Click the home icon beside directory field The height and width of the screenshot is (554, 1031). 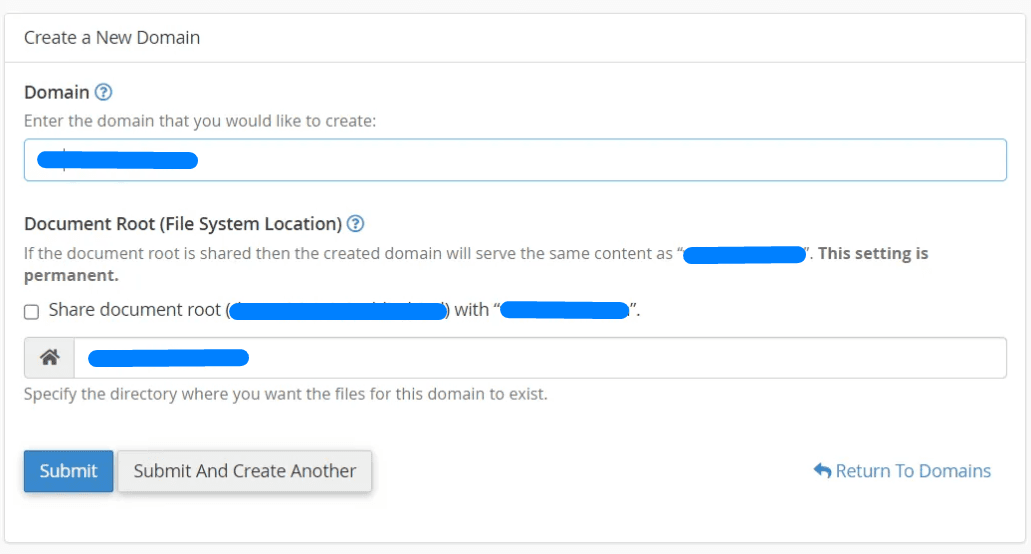pyautogui.click(x=49, y=358)
